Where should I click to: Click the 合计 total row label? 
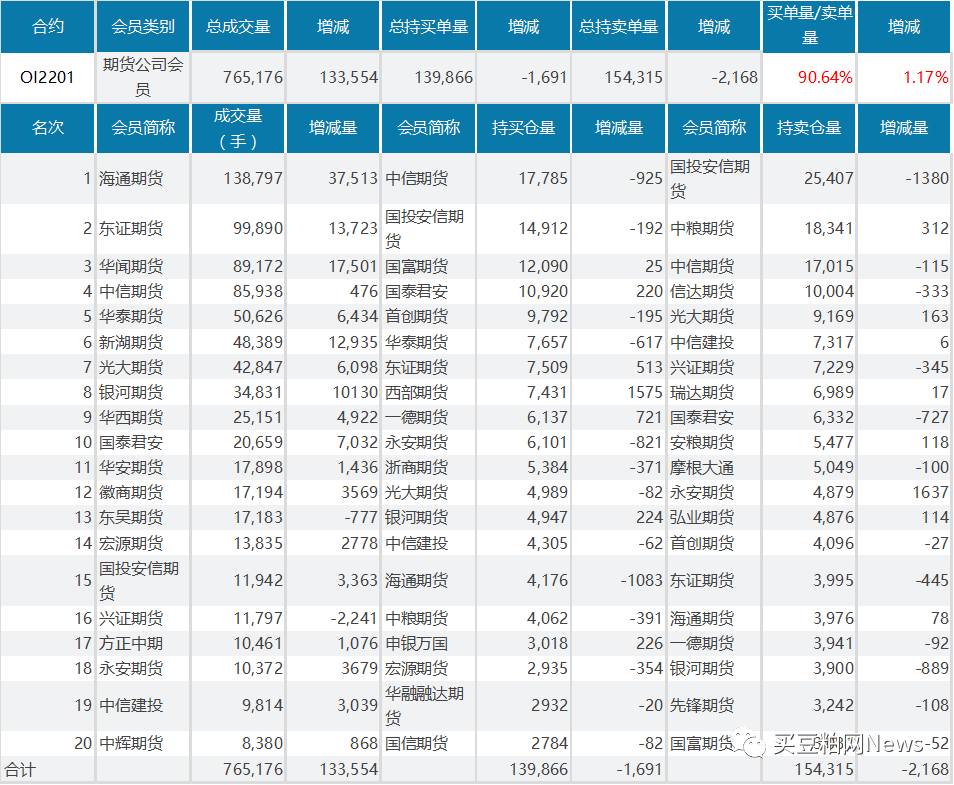(x=20, y=770)
